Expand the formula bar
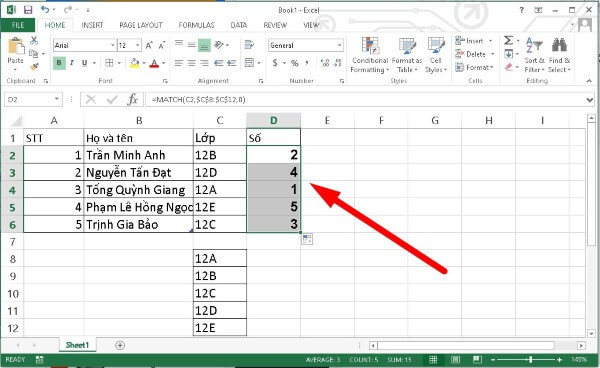The height and width of the screenshot is (368, 600). 590,100
